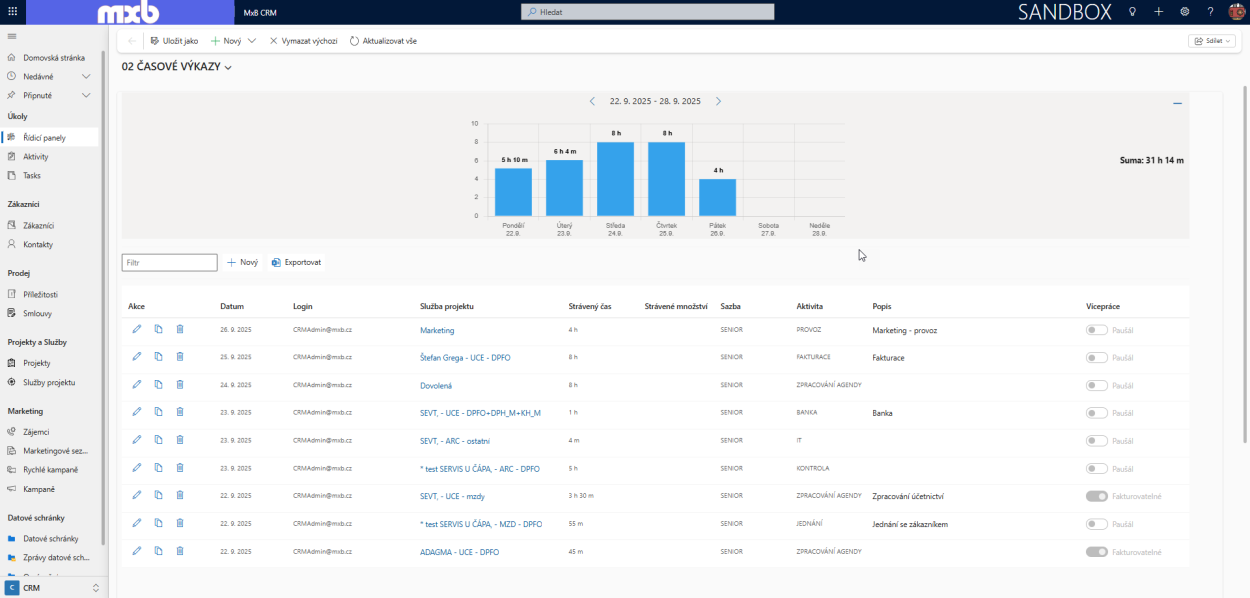This screenshot has height=598, width=1250.
Task: Click the lightbulb assistant icon in header
Action: click(x=1132, y=12)
